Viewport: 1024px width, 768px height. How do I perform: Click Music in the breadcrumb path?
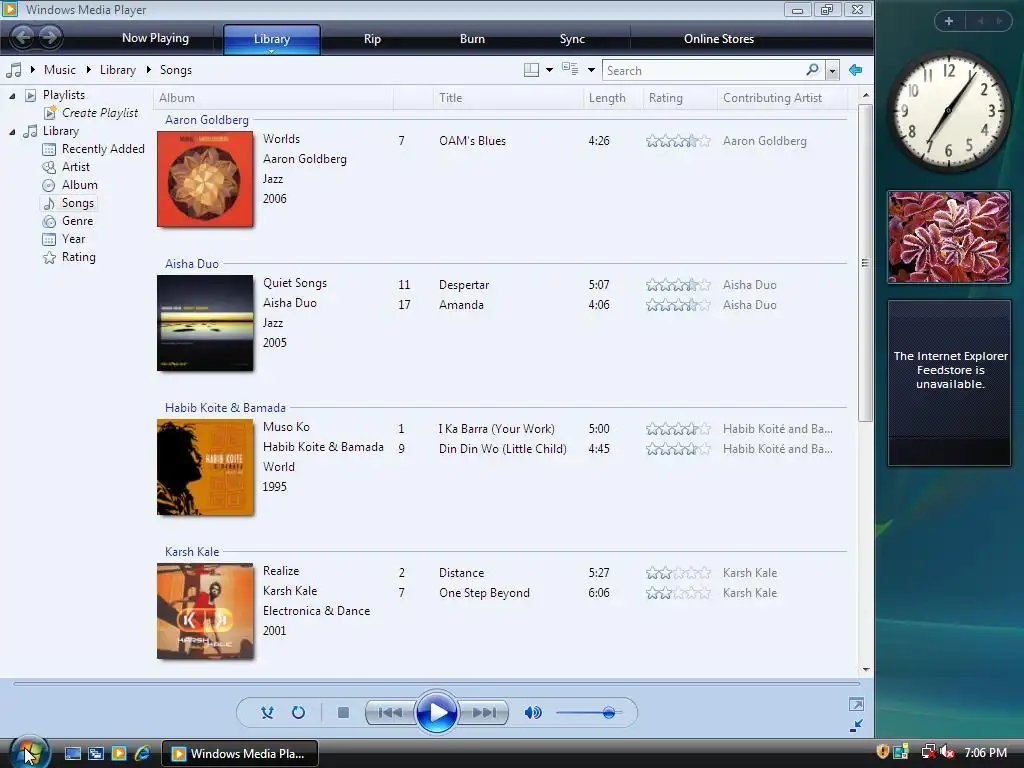[59, 70]
